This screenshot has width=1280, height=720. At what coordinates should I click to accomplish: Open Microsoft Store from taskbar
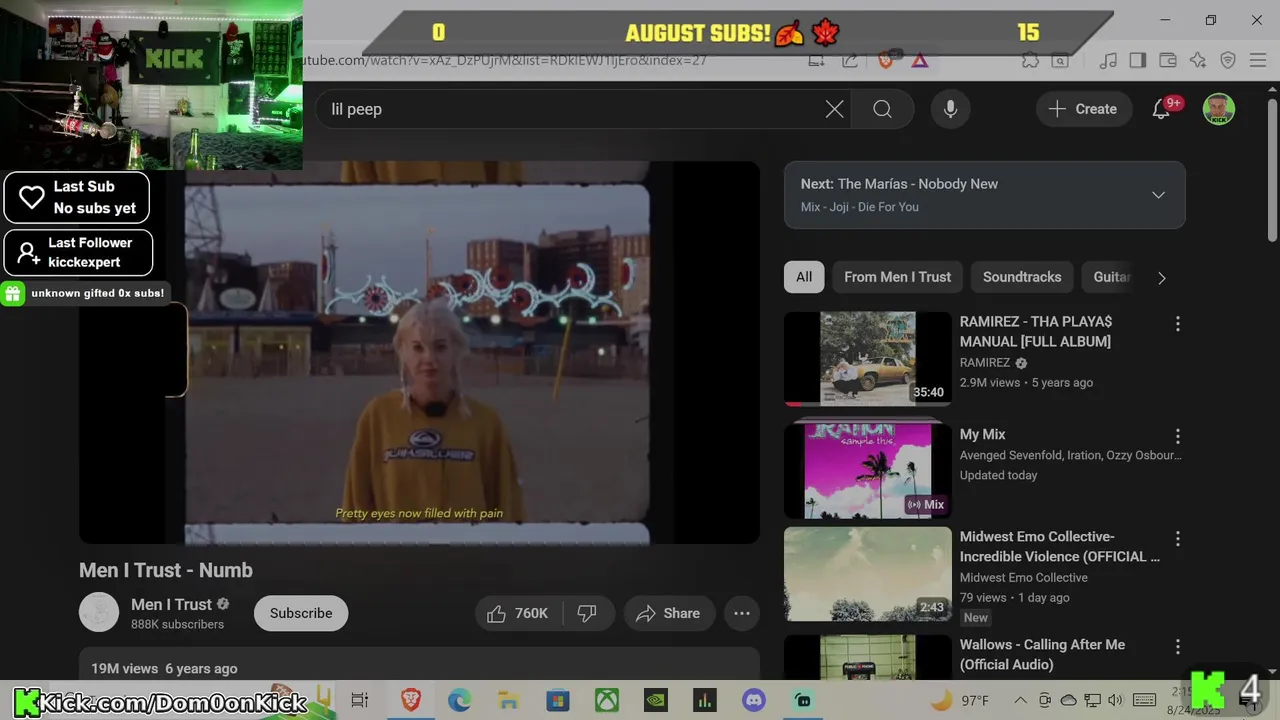tap(557, 701)
